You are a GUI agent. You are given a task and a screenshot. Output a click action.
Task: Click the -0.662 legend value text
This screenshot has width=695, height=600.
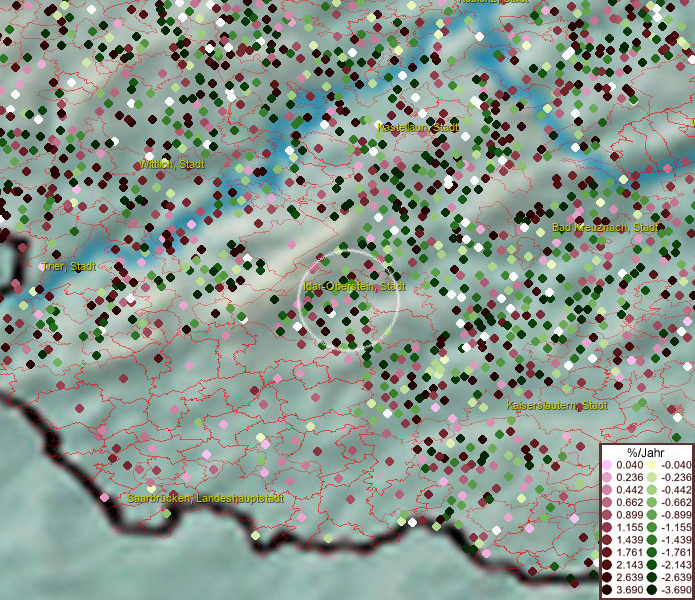pyautogui.click(x=676, y=503)
